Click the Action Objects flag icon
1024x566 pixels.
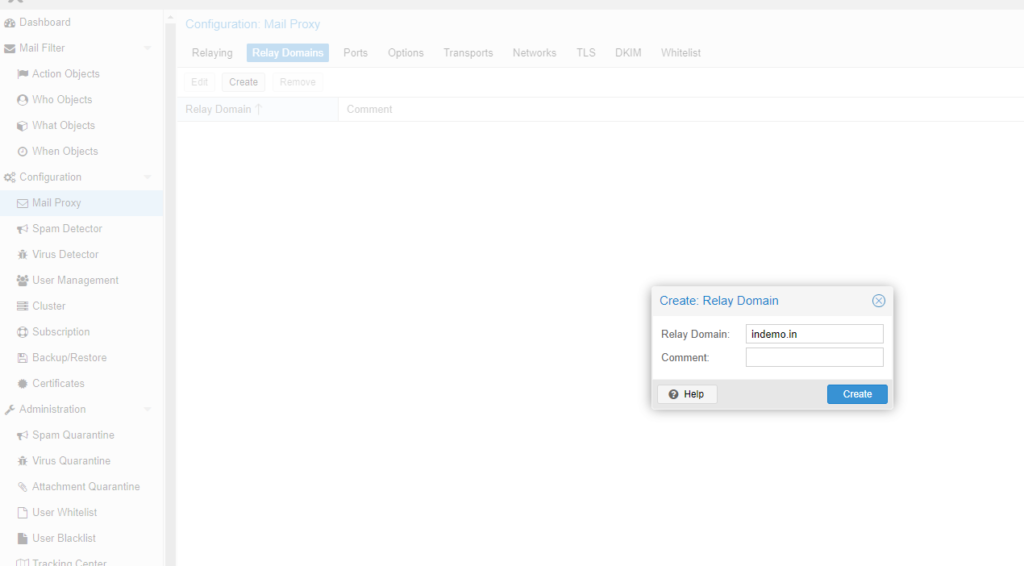22,74
